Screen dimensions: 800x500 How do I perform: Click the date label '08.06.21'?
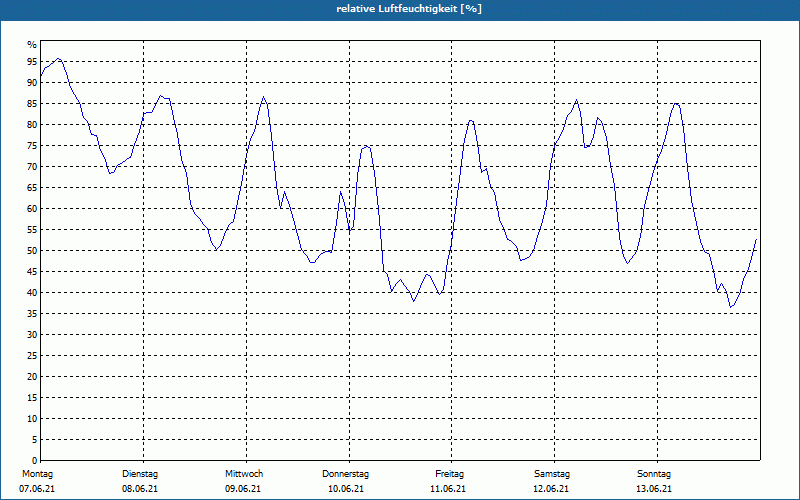(140, 489)
